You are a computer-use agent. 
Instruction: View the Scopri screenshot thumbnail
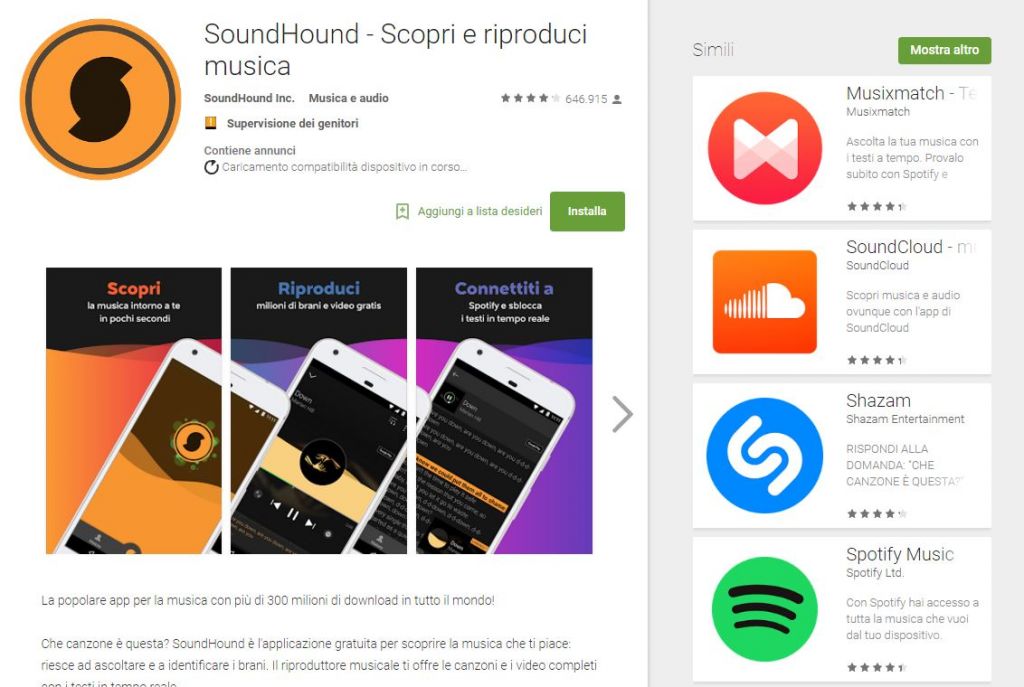133,411
